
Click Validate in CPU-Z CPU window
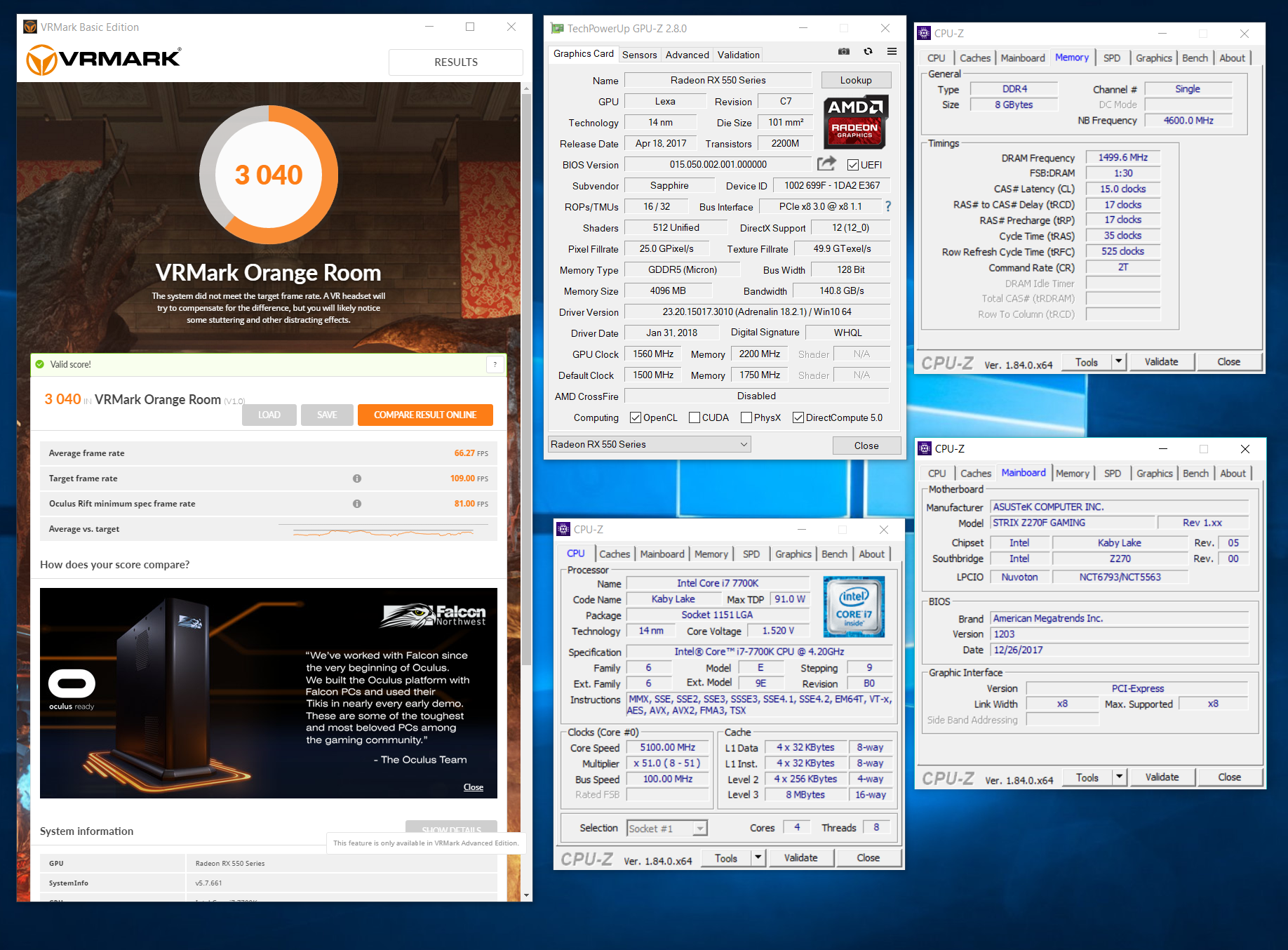(800, 857)
